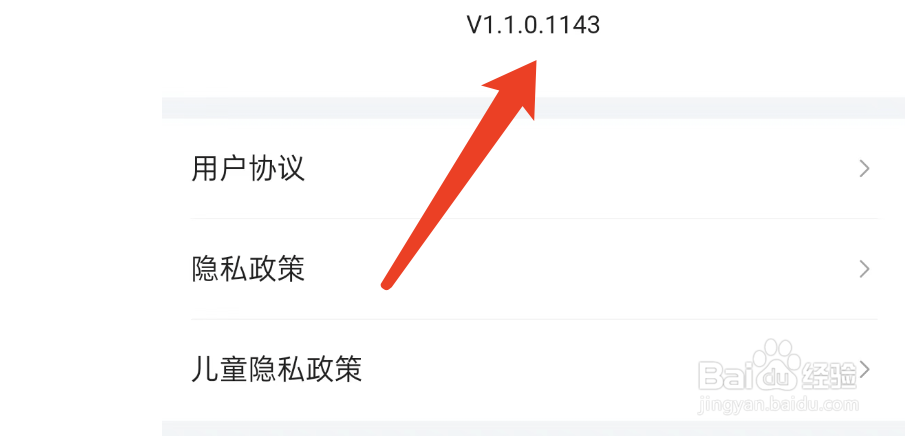View the 儿童隐私政策 text label
This screenshot has width=910, height=436.
click(x=276, y=369)
